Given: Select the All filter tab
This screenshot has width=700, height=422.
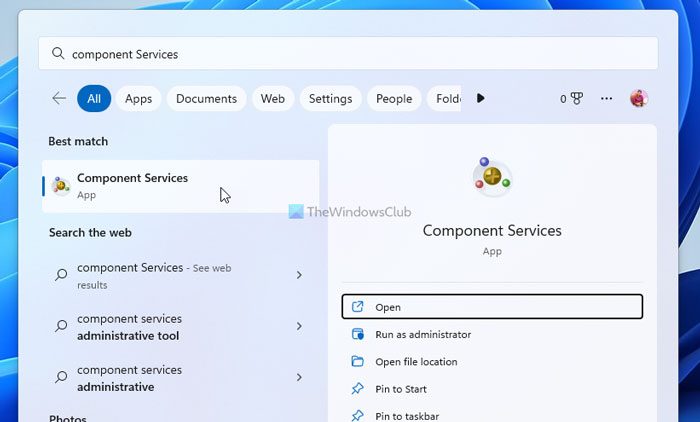Looking at the screenshot, I should click(x=94, y=98).
